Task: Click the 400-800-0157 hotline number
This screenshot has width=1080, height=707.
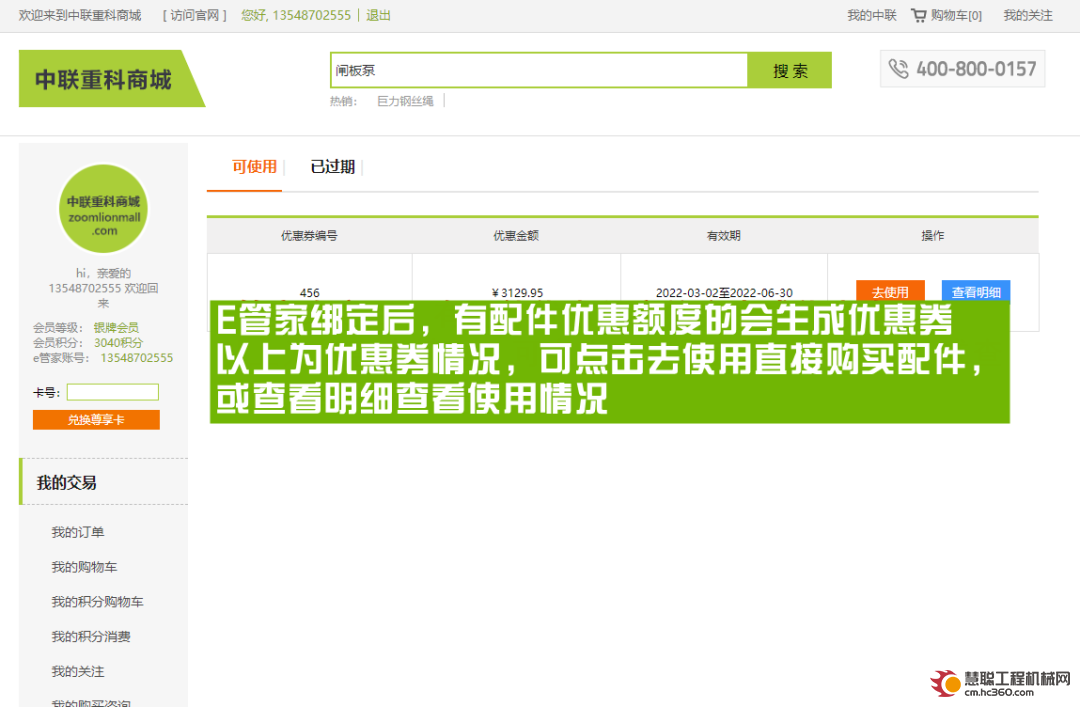Action: [976, 69]
